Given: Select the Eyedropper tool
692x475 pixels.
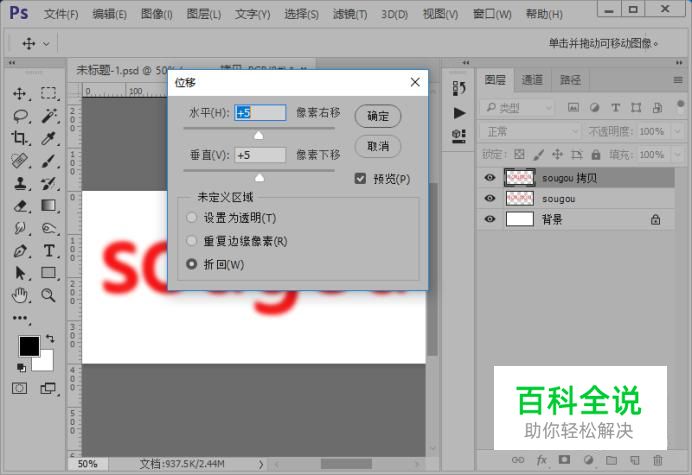Looking at the screenshot, I should tap(49, 138).
